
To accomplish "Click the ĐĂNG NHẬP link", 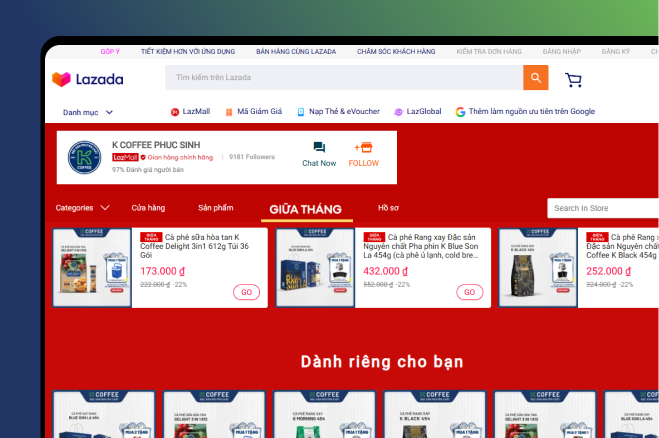I will click(x=561, y=52).
